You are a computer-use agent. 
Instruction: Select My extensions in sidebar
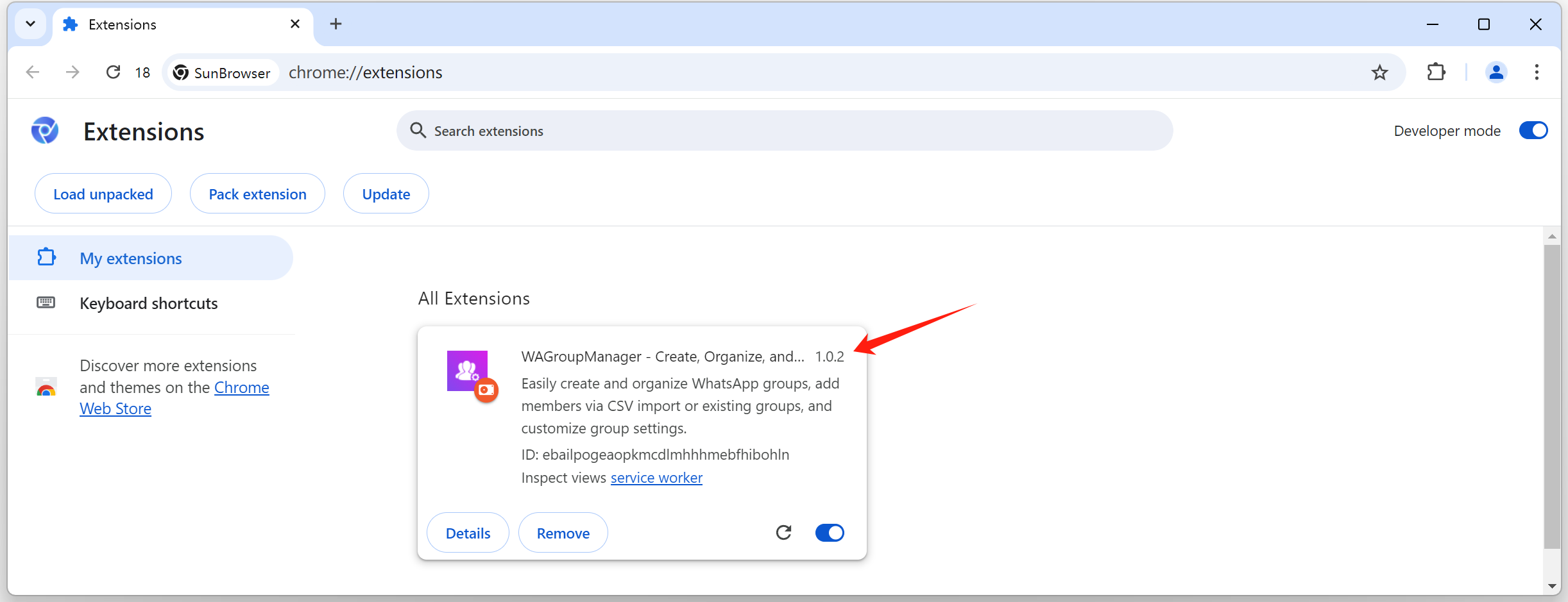click(x=131, y=258)
